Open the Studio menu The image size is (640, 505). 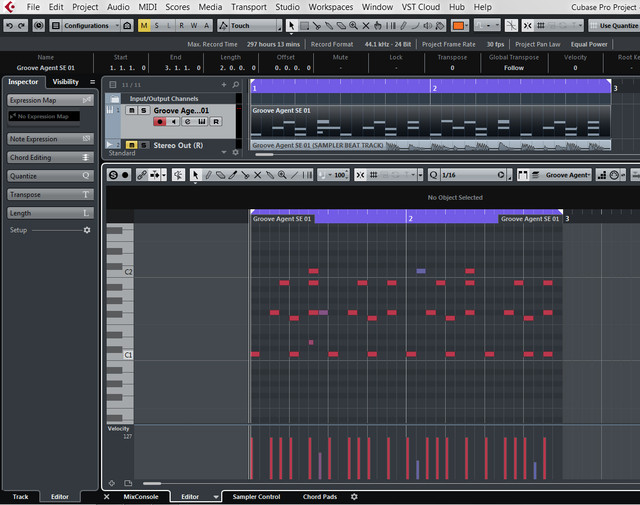287,7
